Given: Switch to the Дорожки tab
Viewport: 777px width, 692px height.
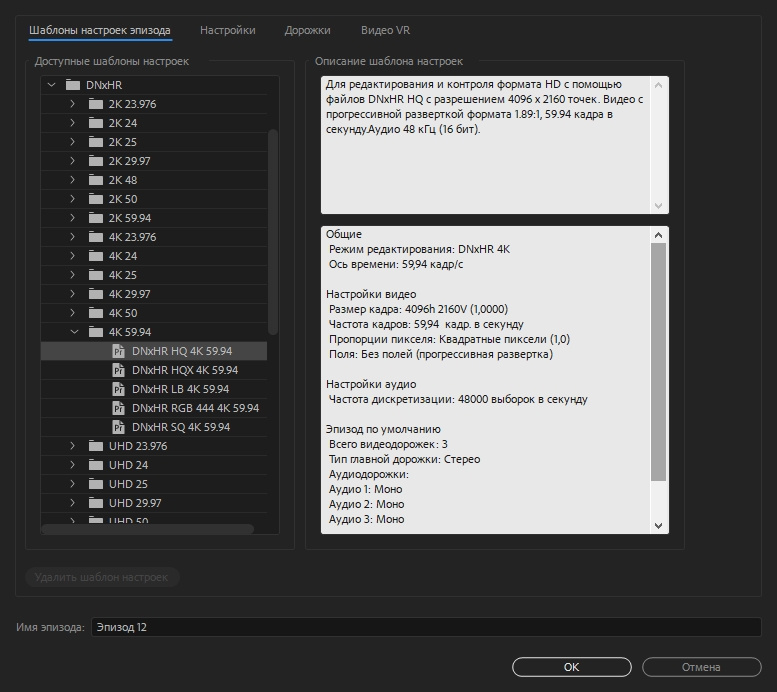Looking at the screenshot, I should (x=307, y=30).
